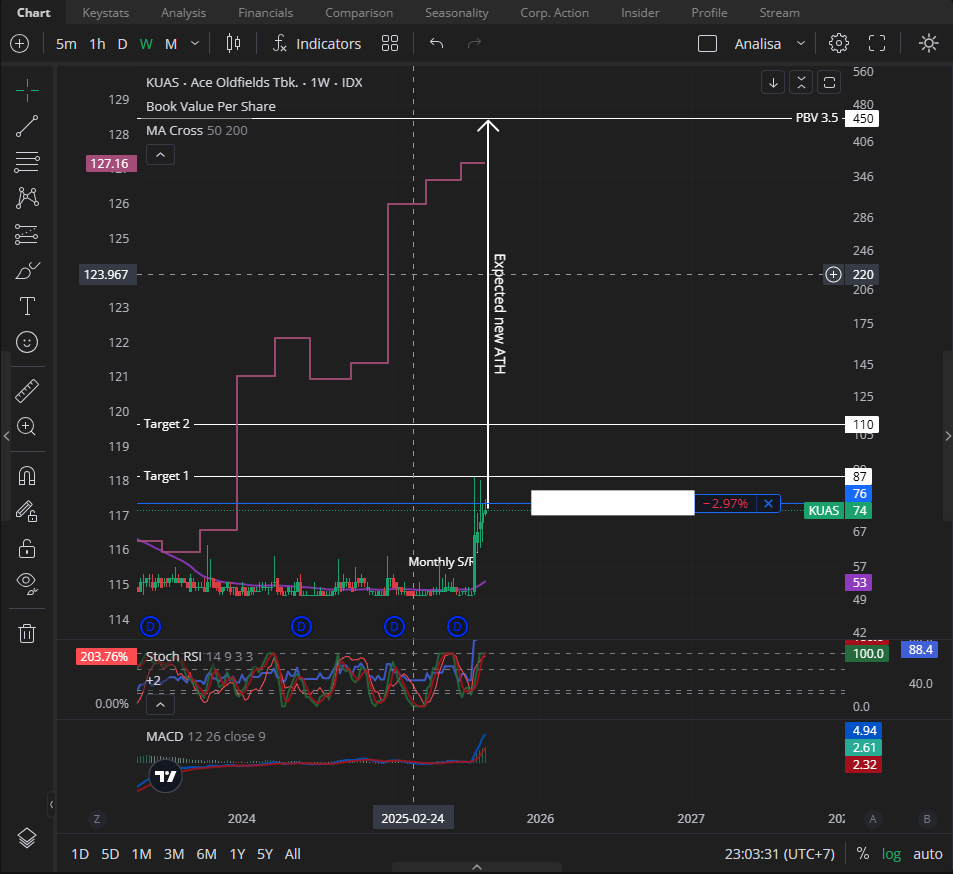Select the Text annotation tool
The width and height of the screenshot is (953, 874).
click(27, 306)
